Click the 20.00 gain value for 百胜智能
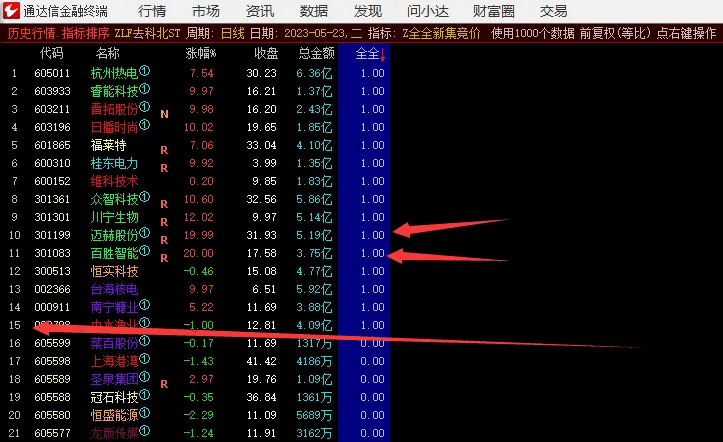 199,253
